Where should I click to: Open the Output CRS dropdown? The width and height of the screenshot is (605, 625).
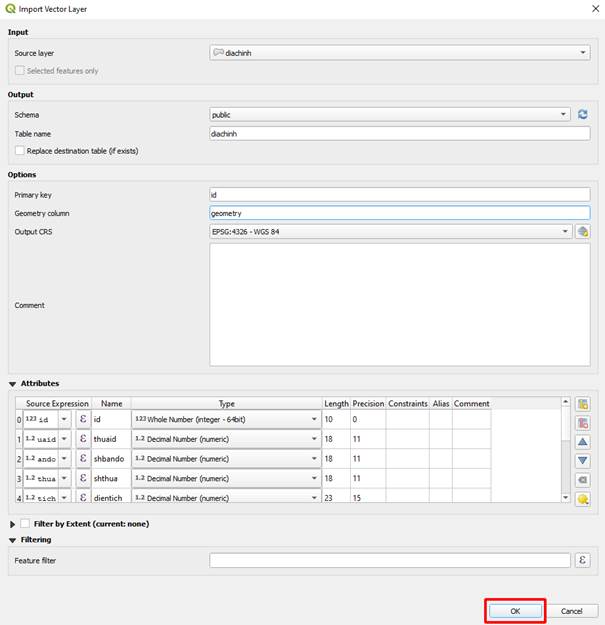pyautogui.click(x=390, y=232)
